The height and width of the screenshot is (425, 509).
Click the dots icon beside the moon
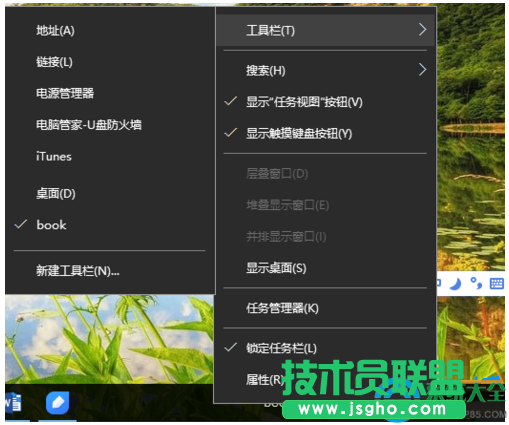(476, 283)
